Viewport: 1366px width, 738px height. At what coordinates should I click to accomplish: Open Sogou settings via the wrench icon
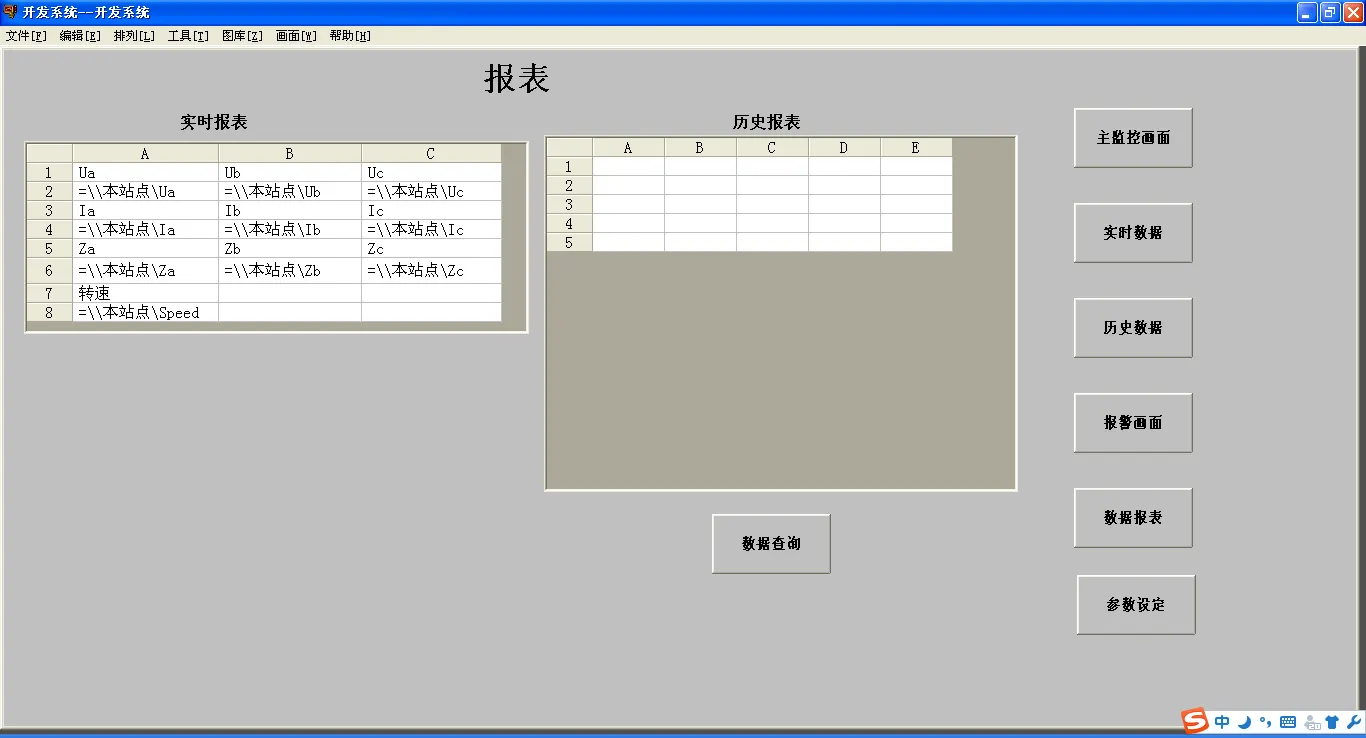click(1353, 721)
